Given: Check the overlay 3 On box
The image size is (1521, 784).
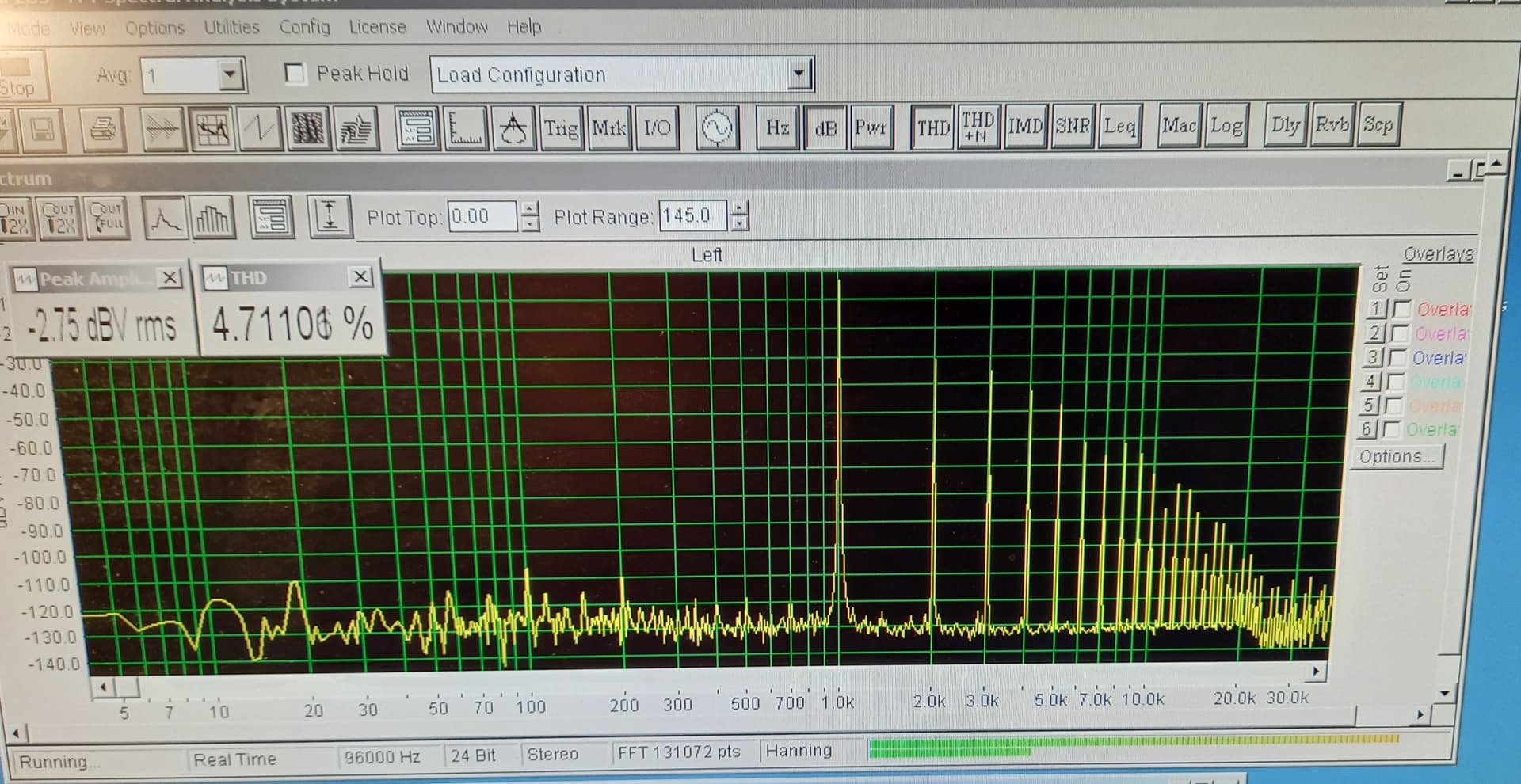Looking at the screenshot, I should 1398,357.
